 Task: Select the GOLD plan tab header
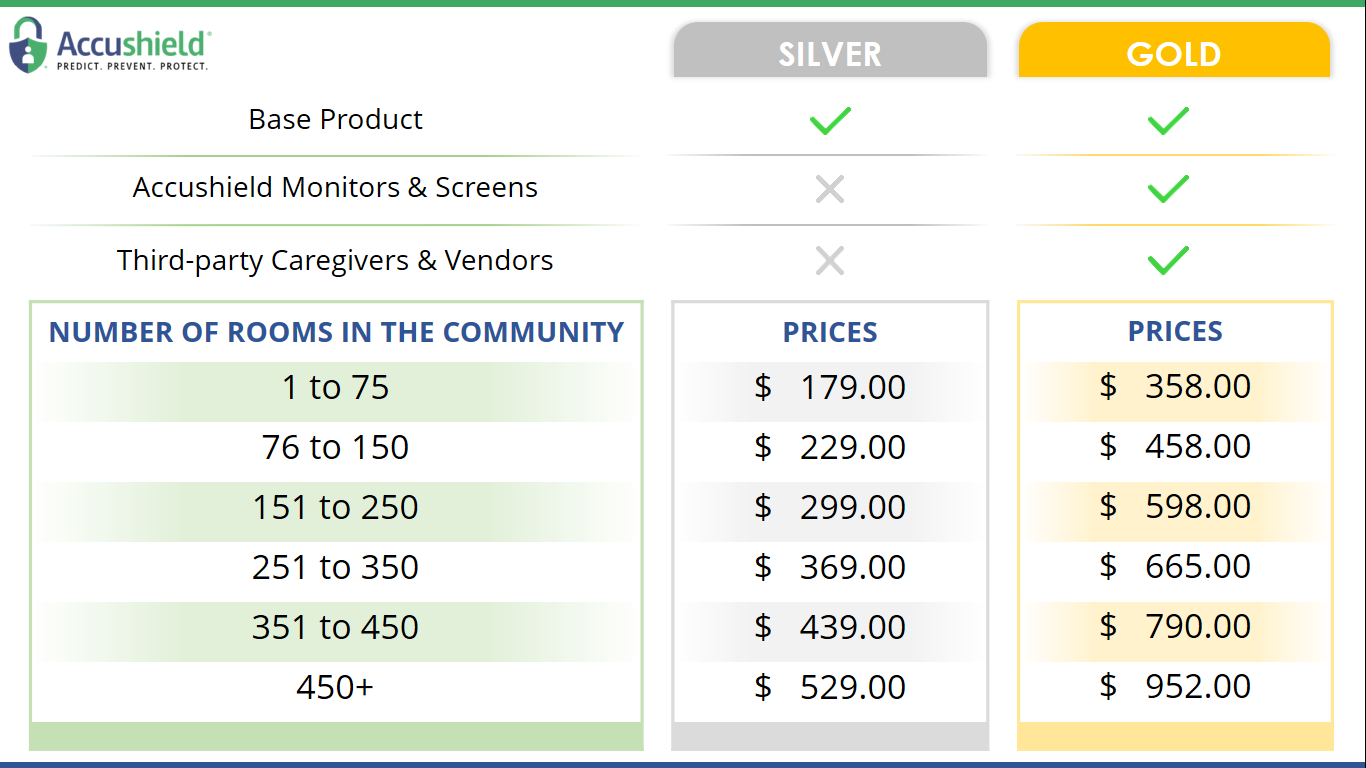pos(1174,53)
